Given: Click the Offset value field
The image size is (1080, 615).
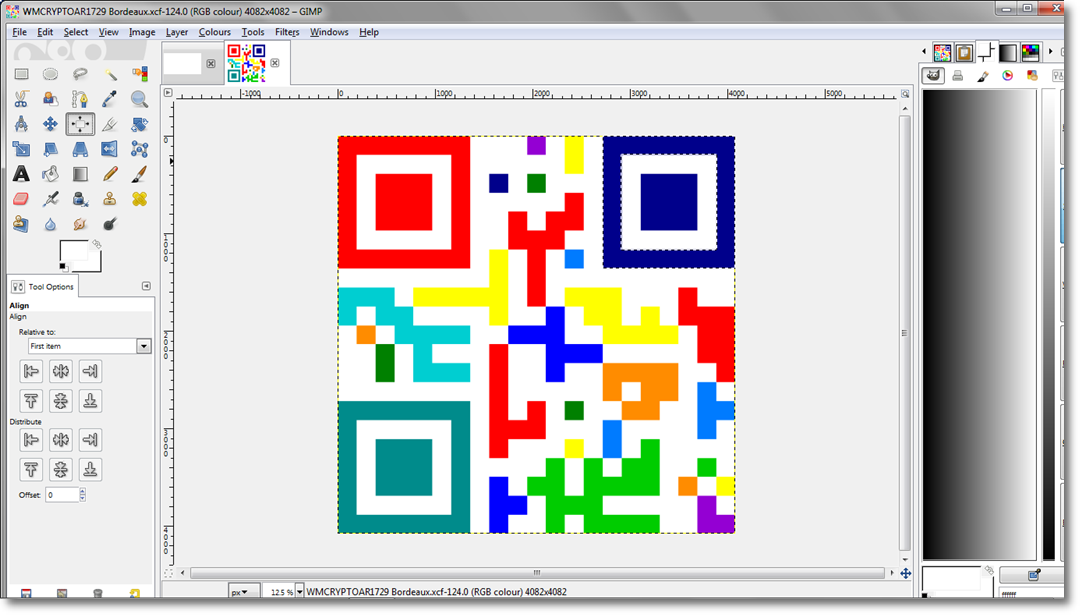Looking at the screenshot, I should (x=62, y=495).
